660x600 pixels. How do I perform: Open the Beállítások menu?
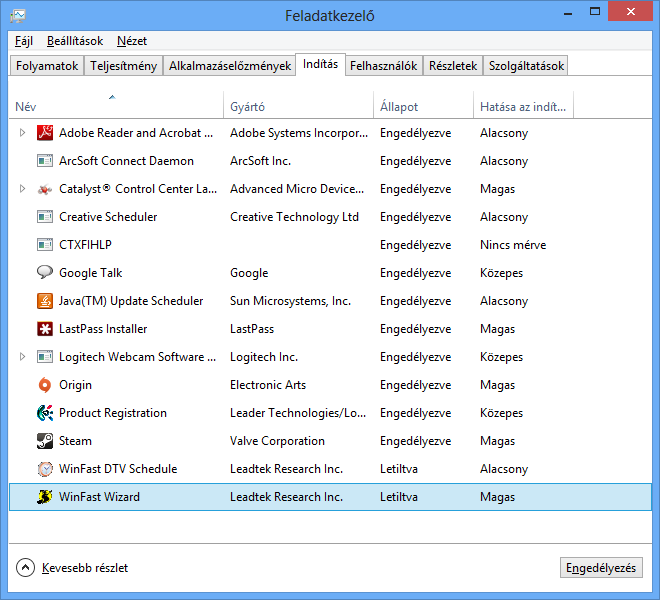[x=75, y=41]
